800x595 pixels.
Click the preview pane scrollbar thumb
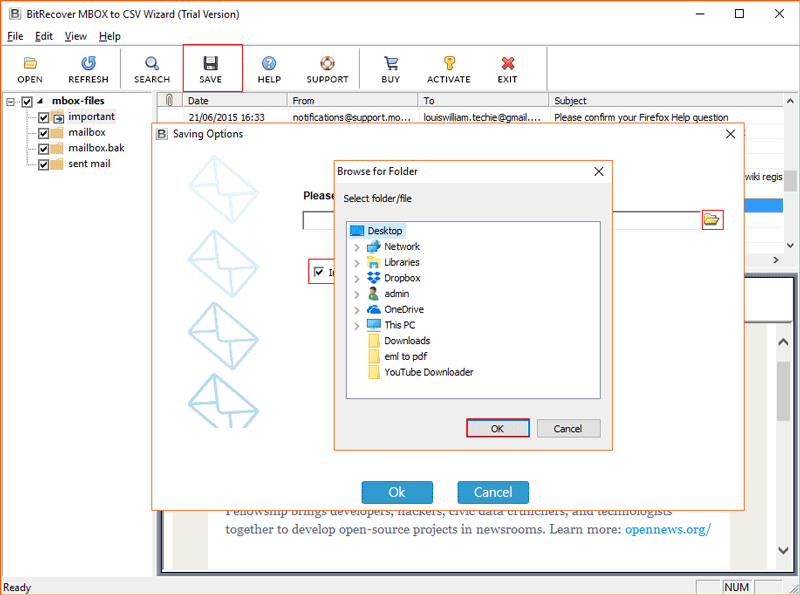pos(783,391)
